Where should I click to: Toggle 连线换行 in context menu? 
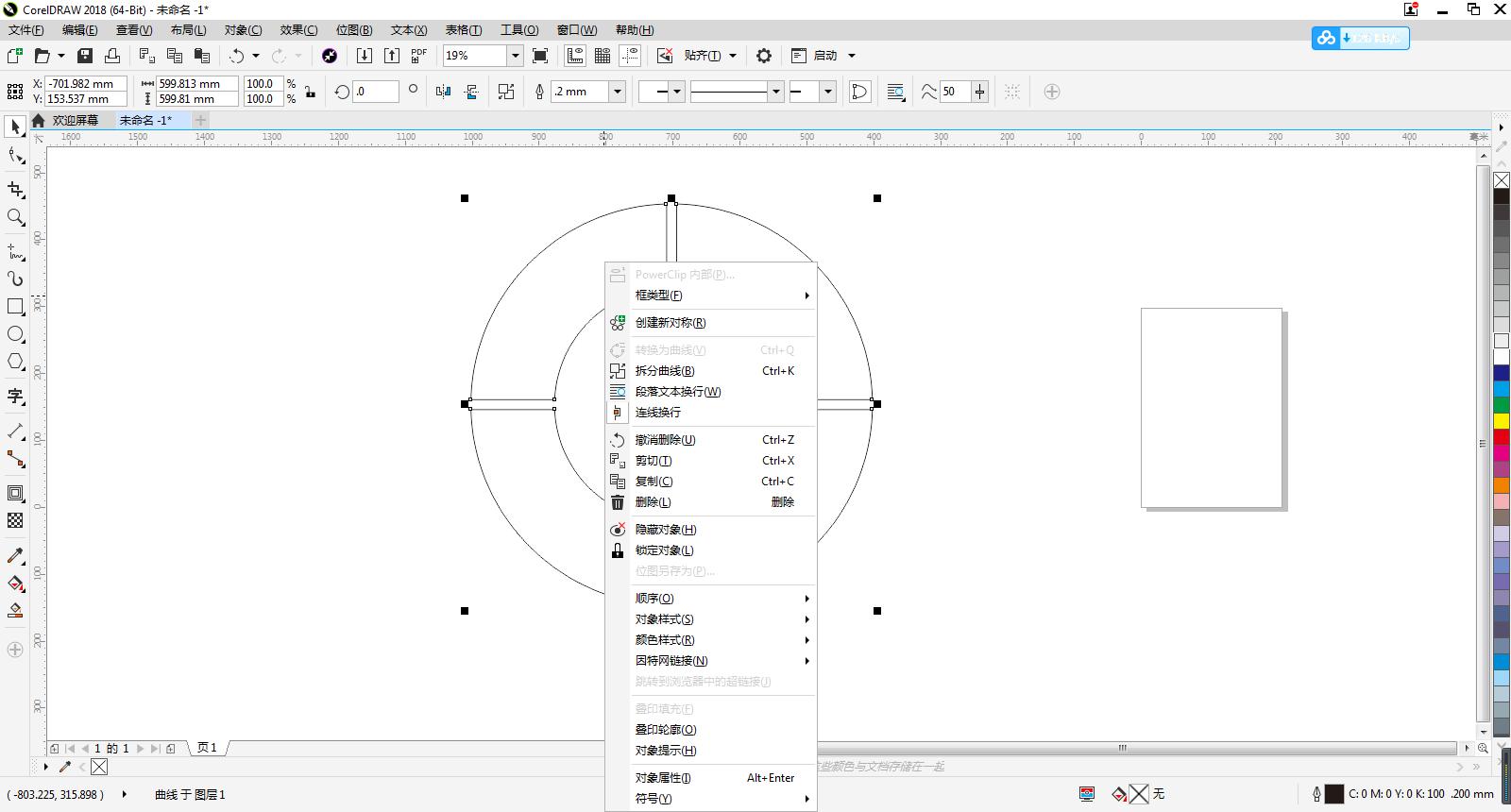(658, 413)
